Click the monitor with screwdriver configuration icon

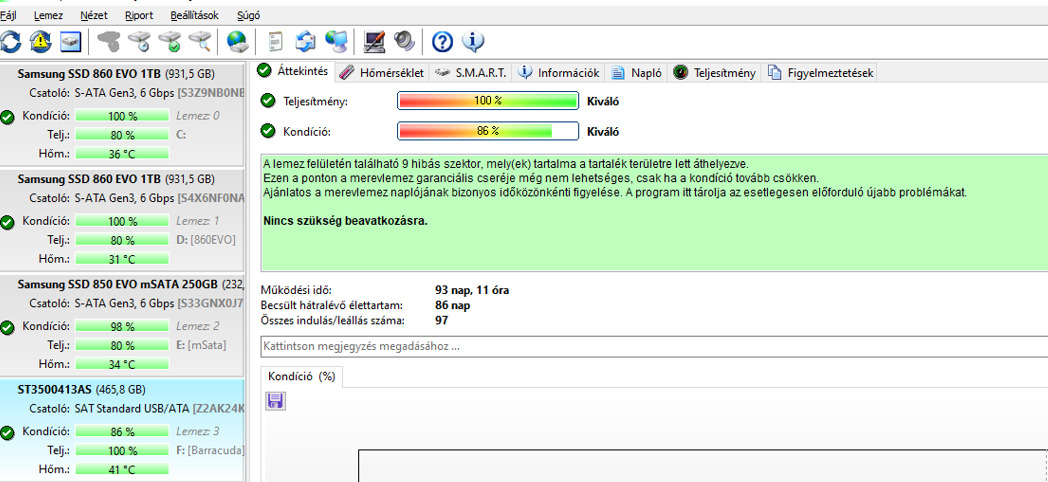[374, 42]
